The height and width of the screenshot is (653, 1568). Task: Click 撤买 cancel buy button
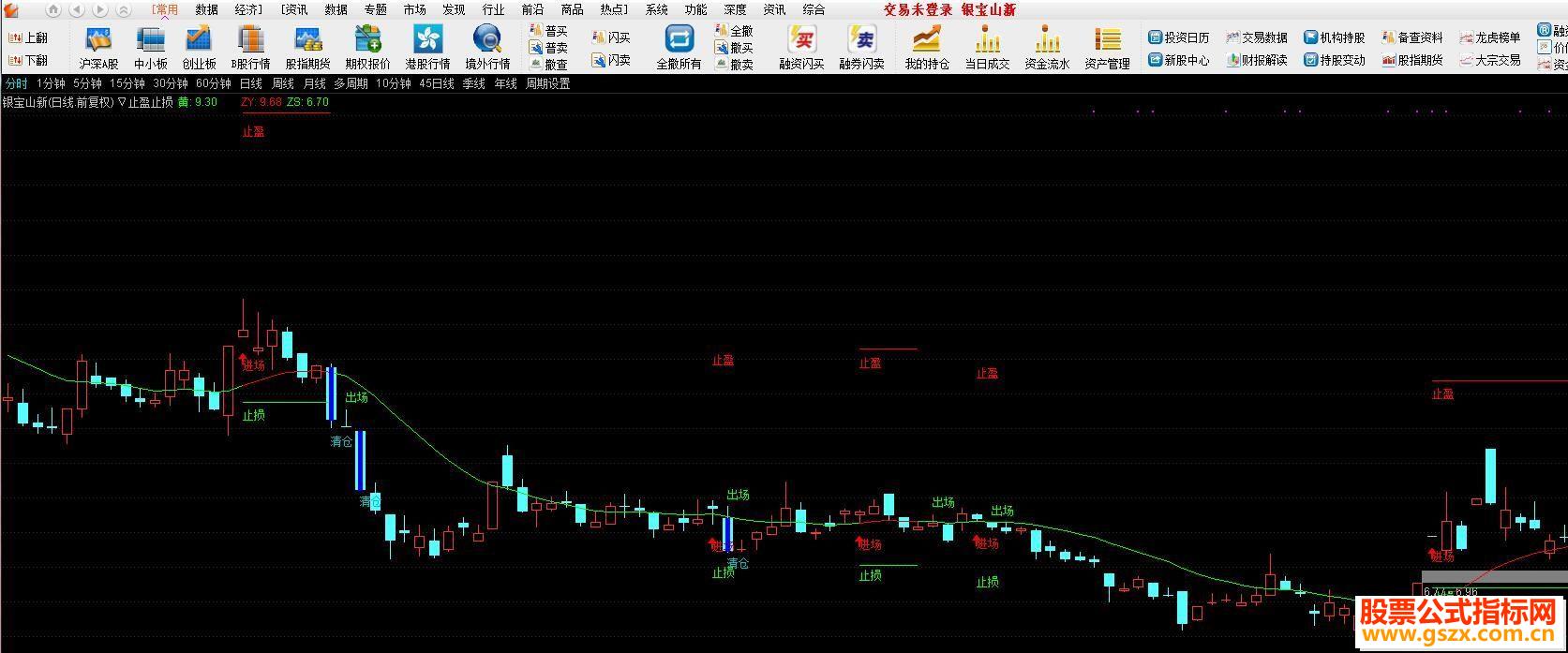pos(734,48)
